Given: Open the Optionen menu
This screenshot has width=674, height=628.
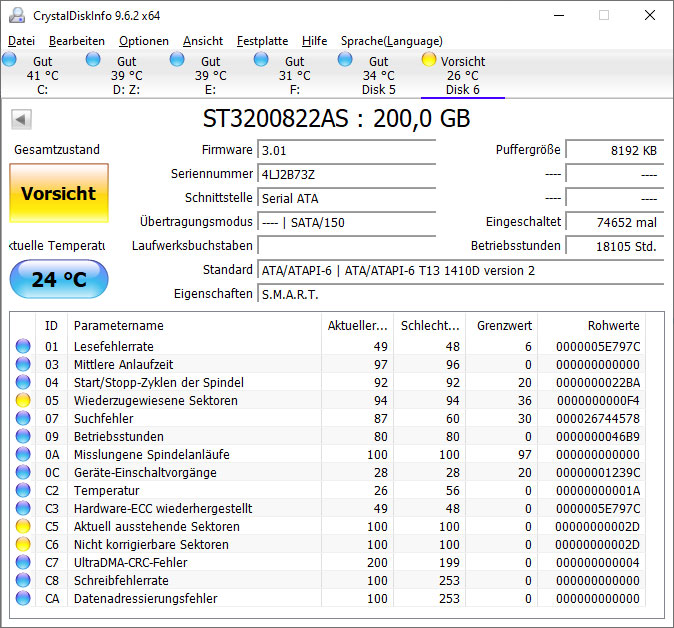Looking at the screenshot, I should pos(143,41).
